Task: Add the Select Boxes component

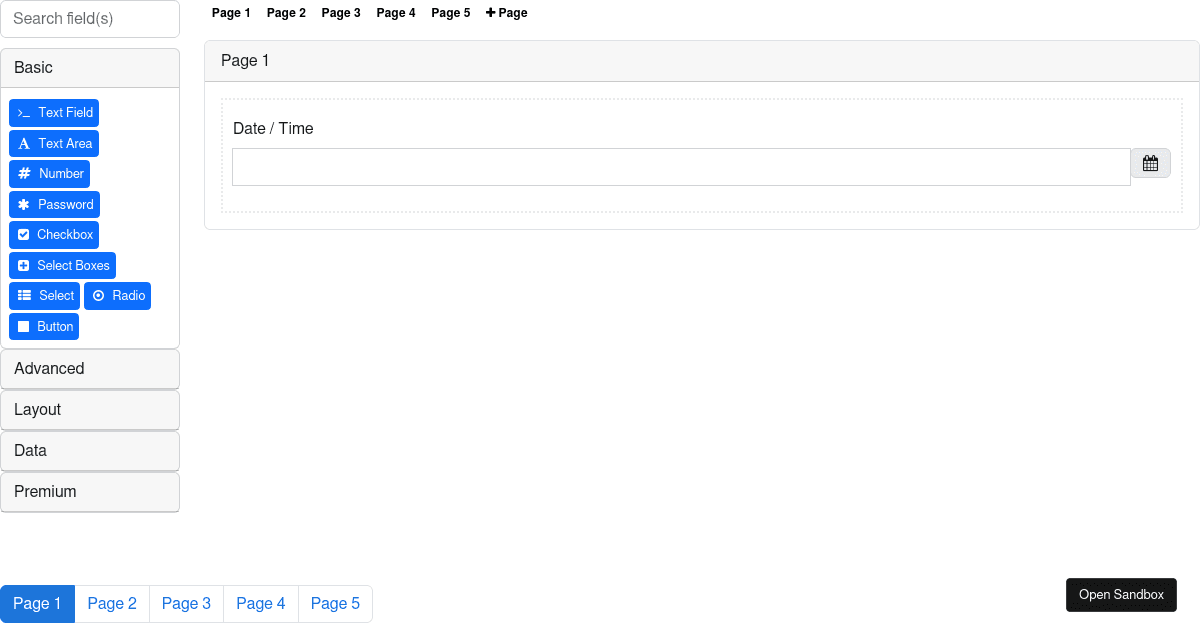Action: [x=62, y=265]
